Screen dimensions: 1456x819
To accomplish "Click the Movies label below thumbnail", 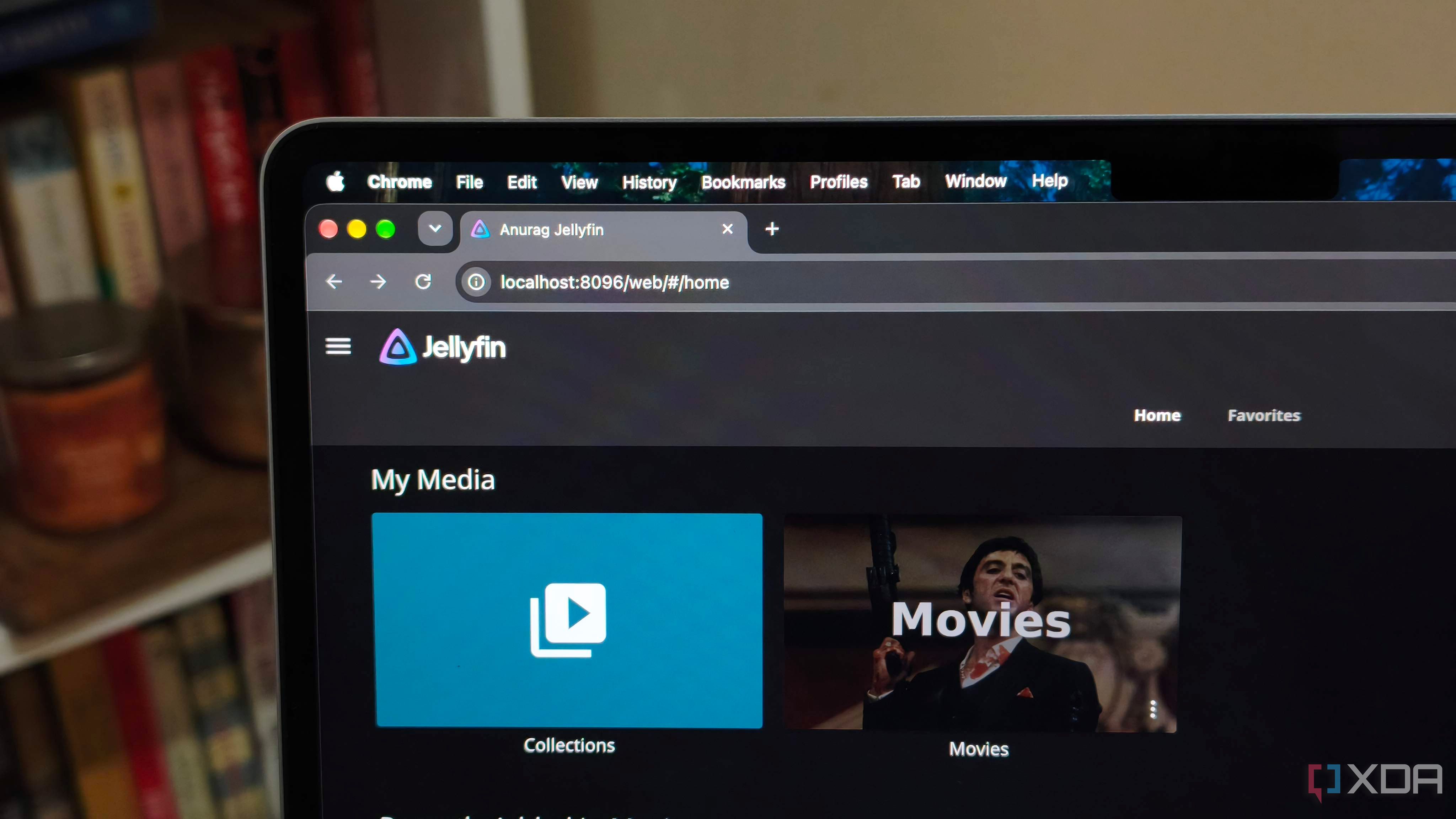I will 979,749.
